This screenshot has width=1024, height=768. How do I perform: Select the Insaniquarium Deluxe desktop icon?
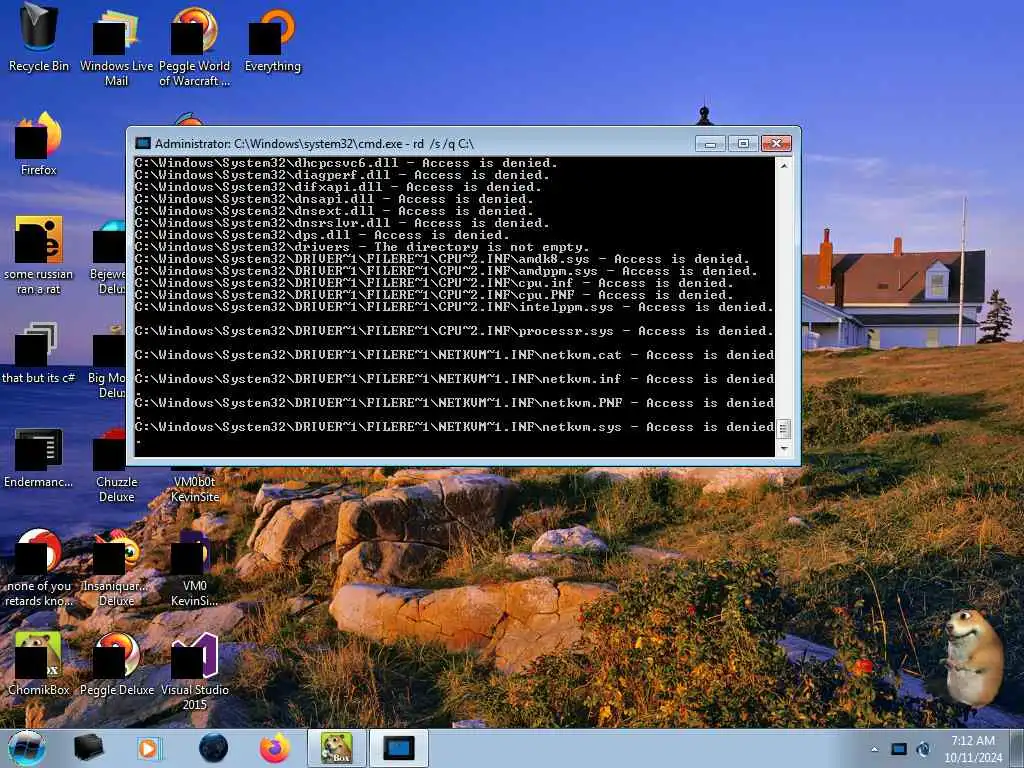[x=116, y=568]
